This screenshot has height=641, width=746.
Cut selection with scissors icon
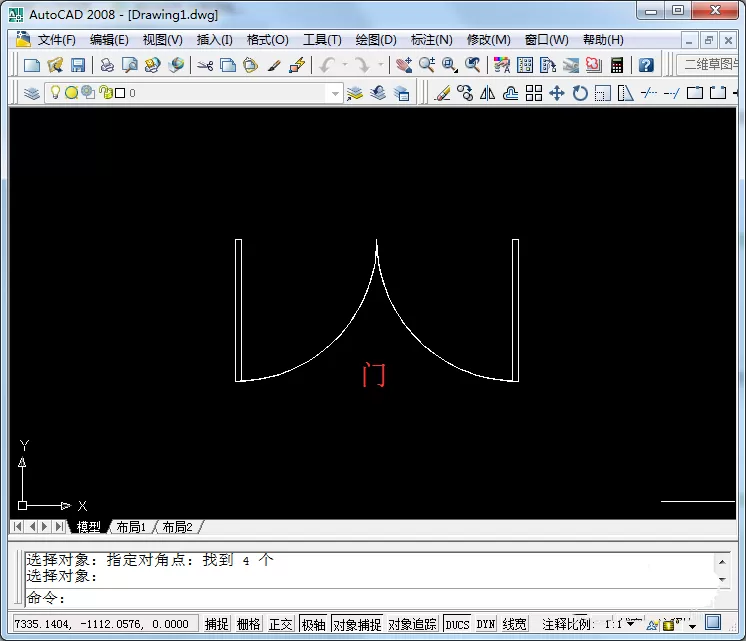(x=205, y=65)
